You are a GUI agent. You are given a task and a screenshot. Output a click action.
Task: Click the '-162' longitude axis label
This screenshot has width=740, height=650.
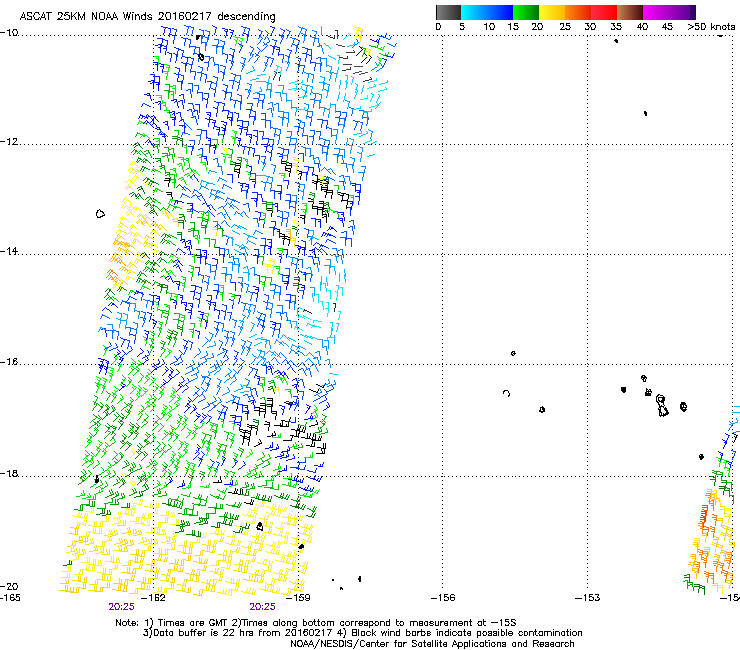pos(154,598)
